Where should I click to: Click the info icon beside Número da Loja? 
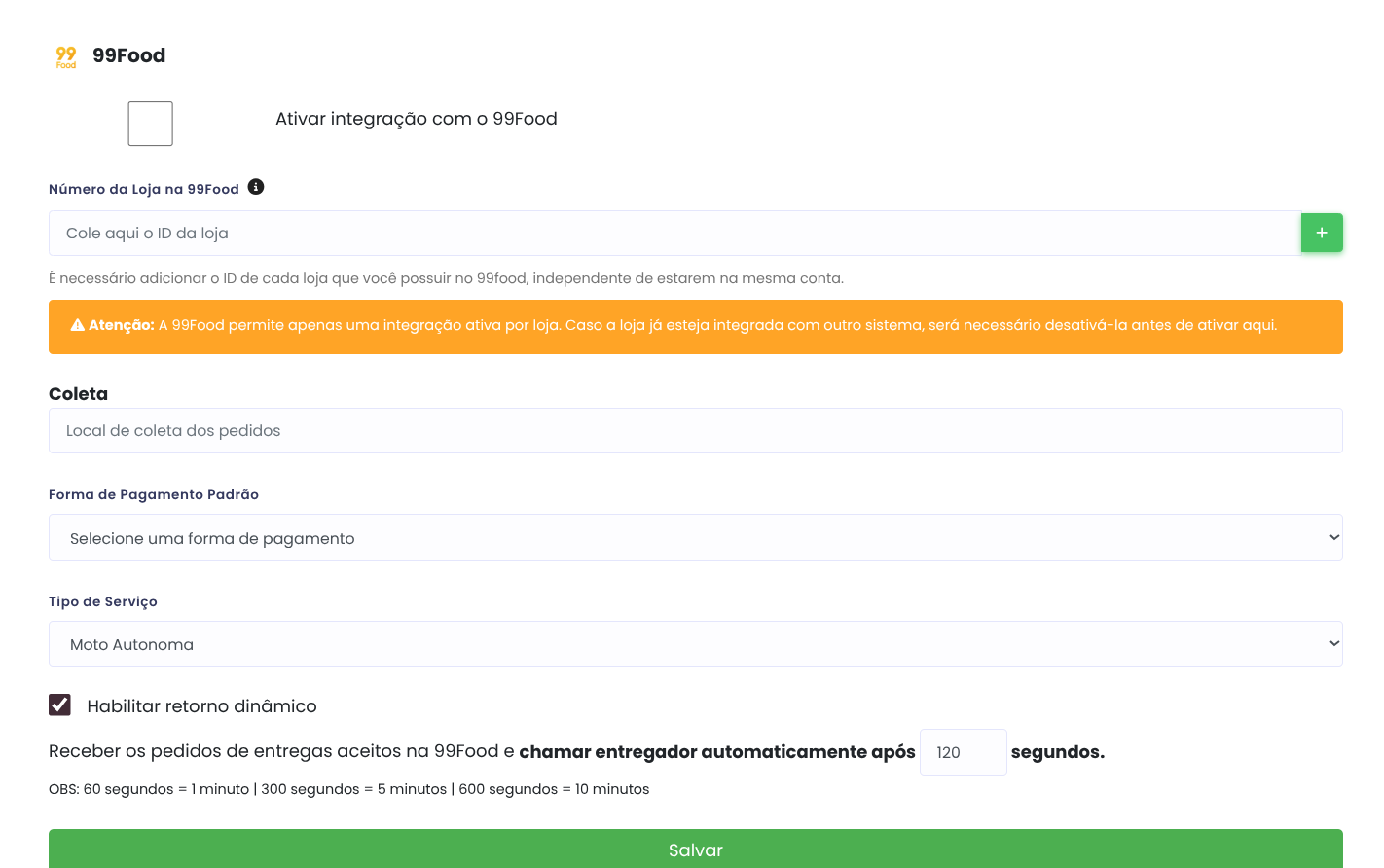point(256,187)
